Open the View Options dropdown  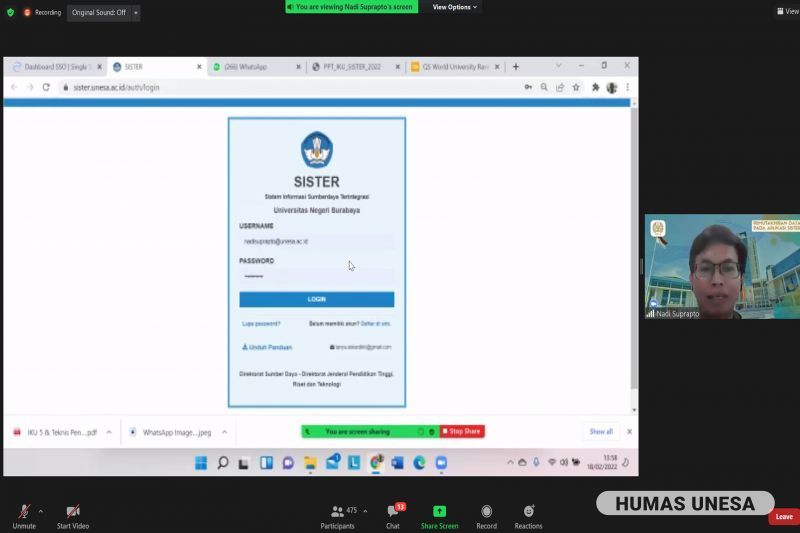[454, 7]
